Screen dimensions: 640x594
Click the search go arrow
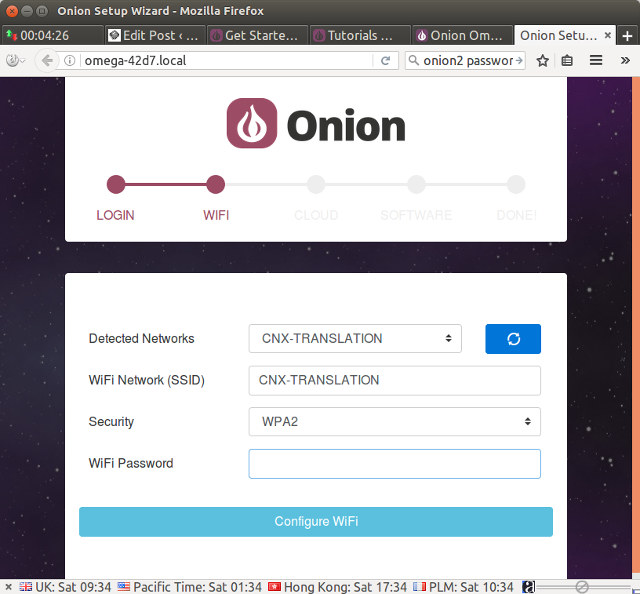(x=519, y=60)
